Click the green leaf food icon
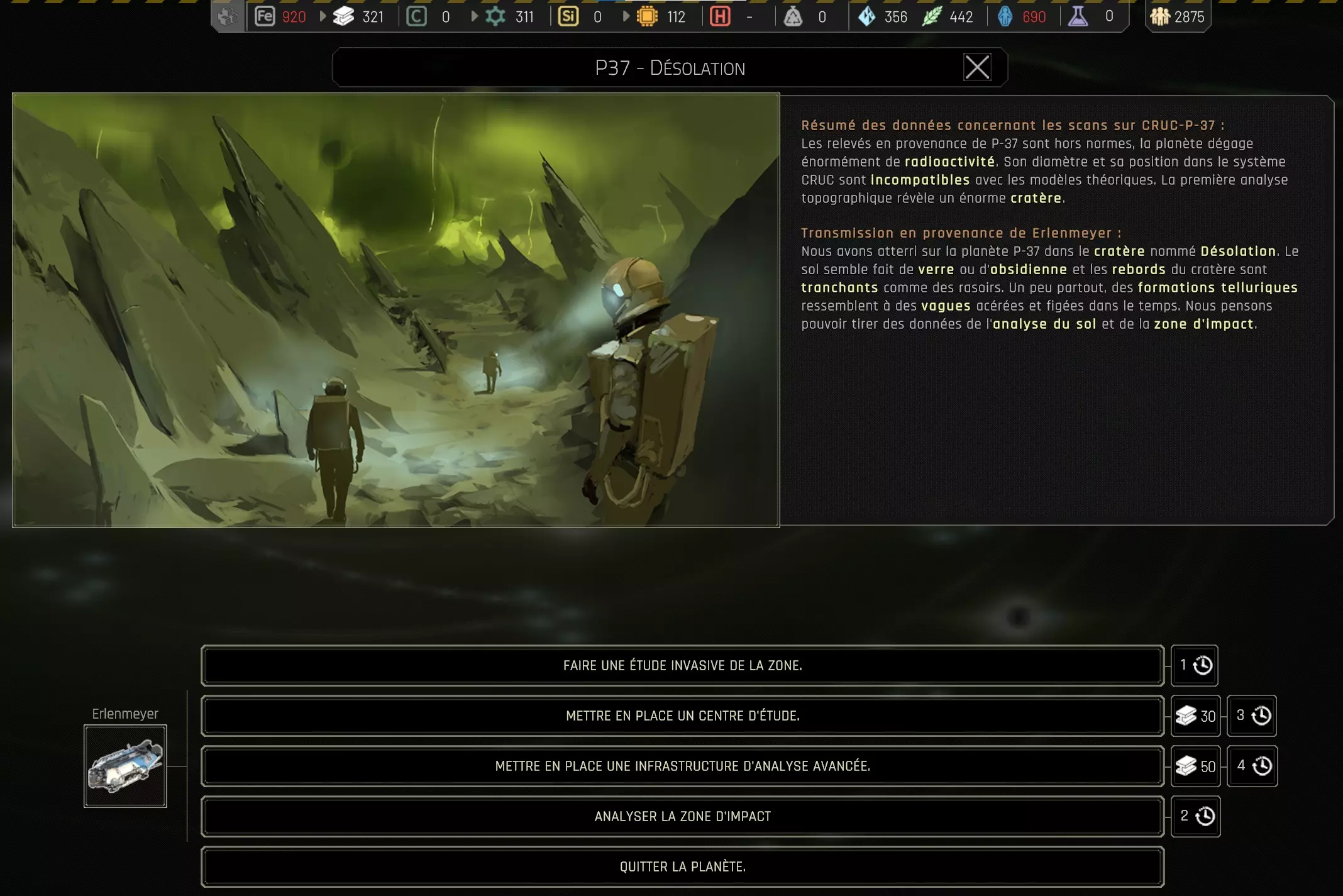 tap(931, 16)
